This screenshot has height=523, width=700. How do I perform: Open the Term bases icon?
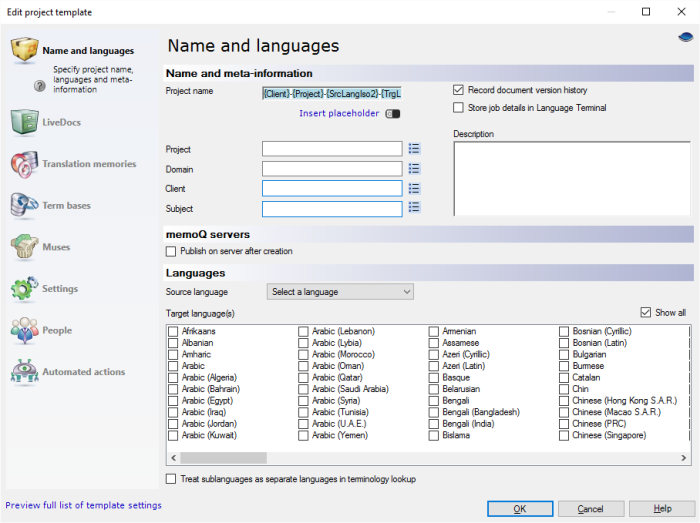[24, 205]
